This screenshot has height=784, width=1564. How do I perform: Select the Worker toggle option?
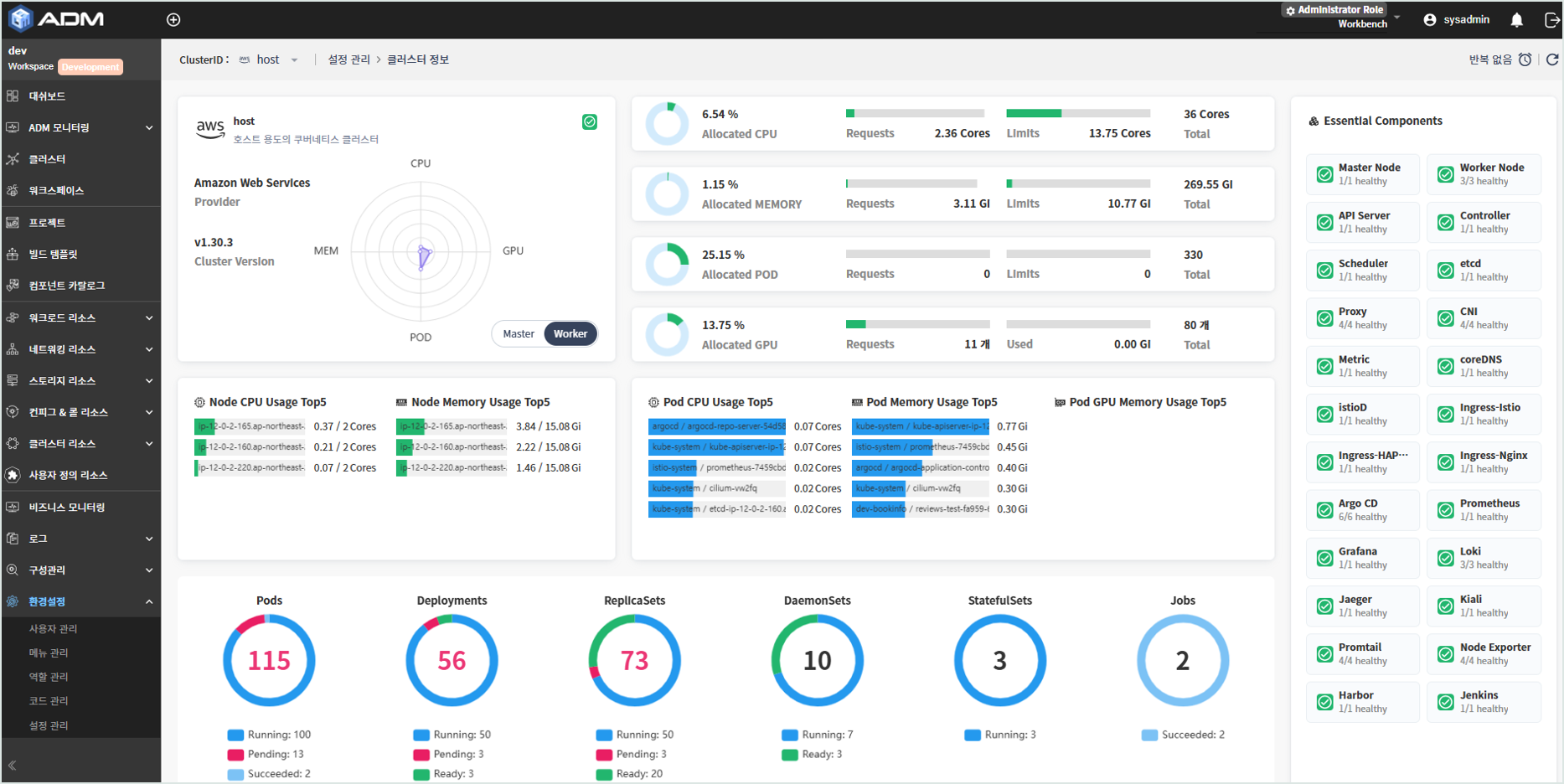[x=570, y=333]
